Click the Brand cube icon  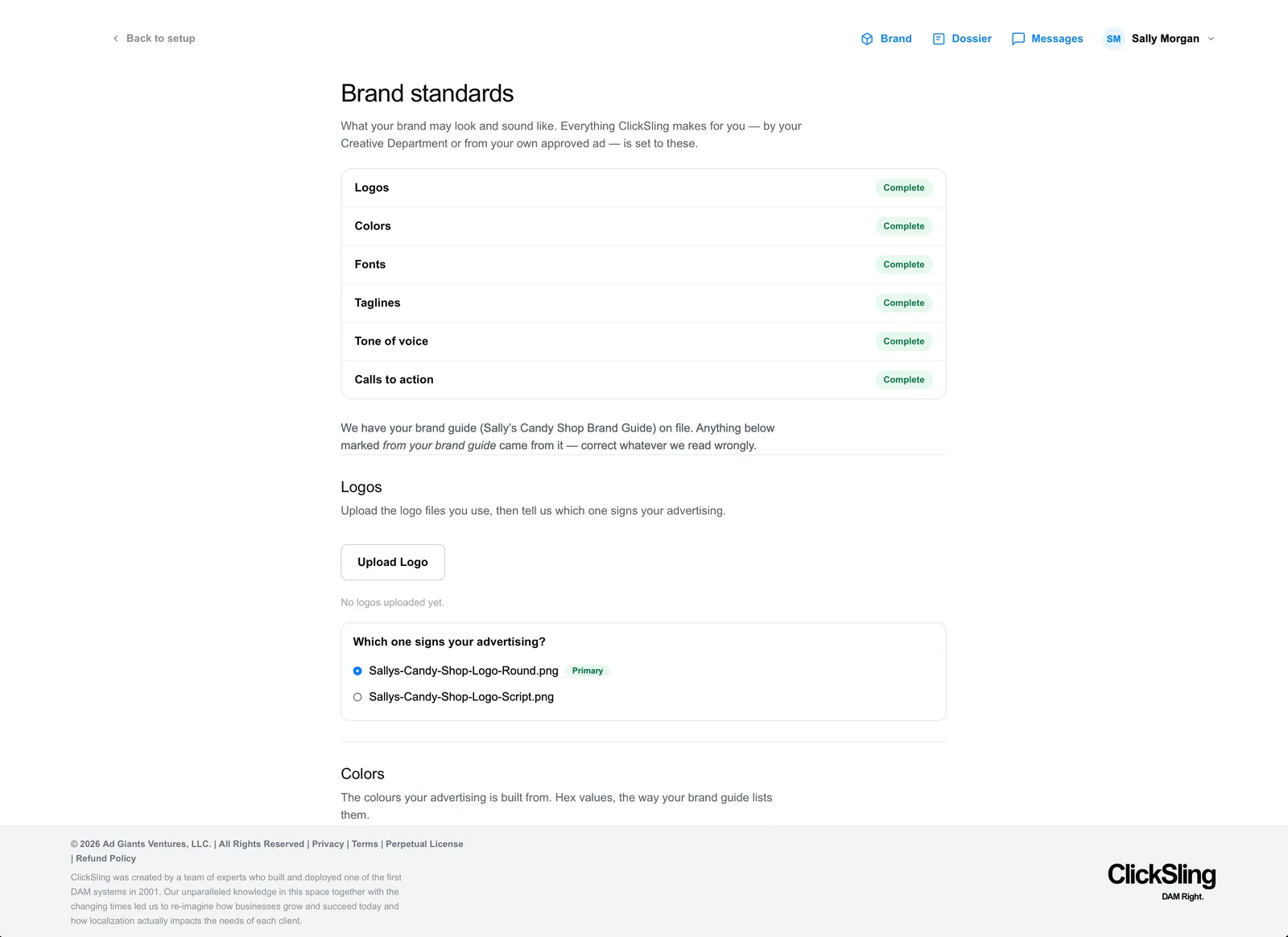tap(867, 39)
